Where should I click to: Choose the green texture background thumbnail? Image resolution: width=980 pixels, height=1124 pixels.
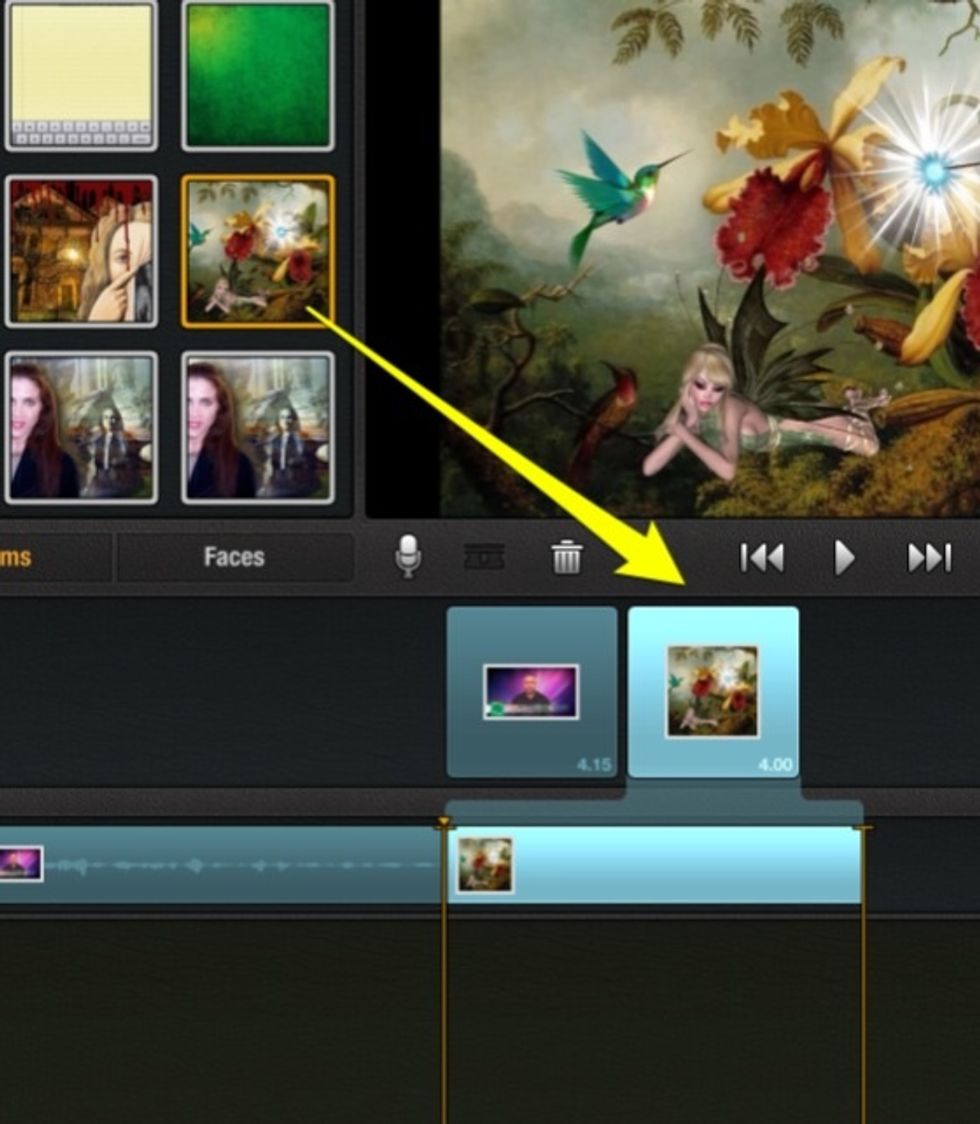point(256,70)
